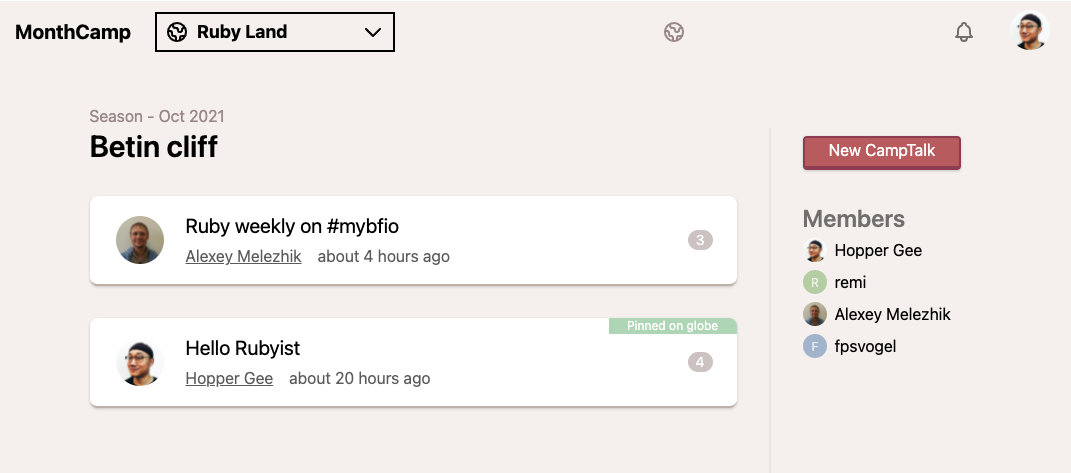Click the Hopper Gee author link under Hello Rubyist
1071x473 pixels.
(229, 379)
